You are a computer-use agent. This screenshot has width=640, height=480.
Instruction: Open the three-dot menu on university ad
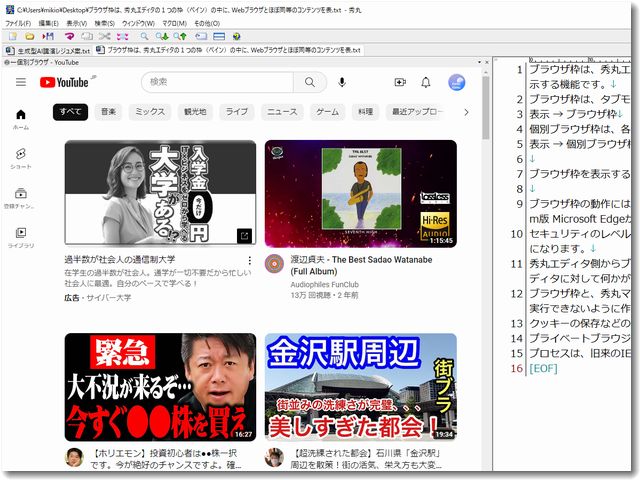tap(249, 262)
